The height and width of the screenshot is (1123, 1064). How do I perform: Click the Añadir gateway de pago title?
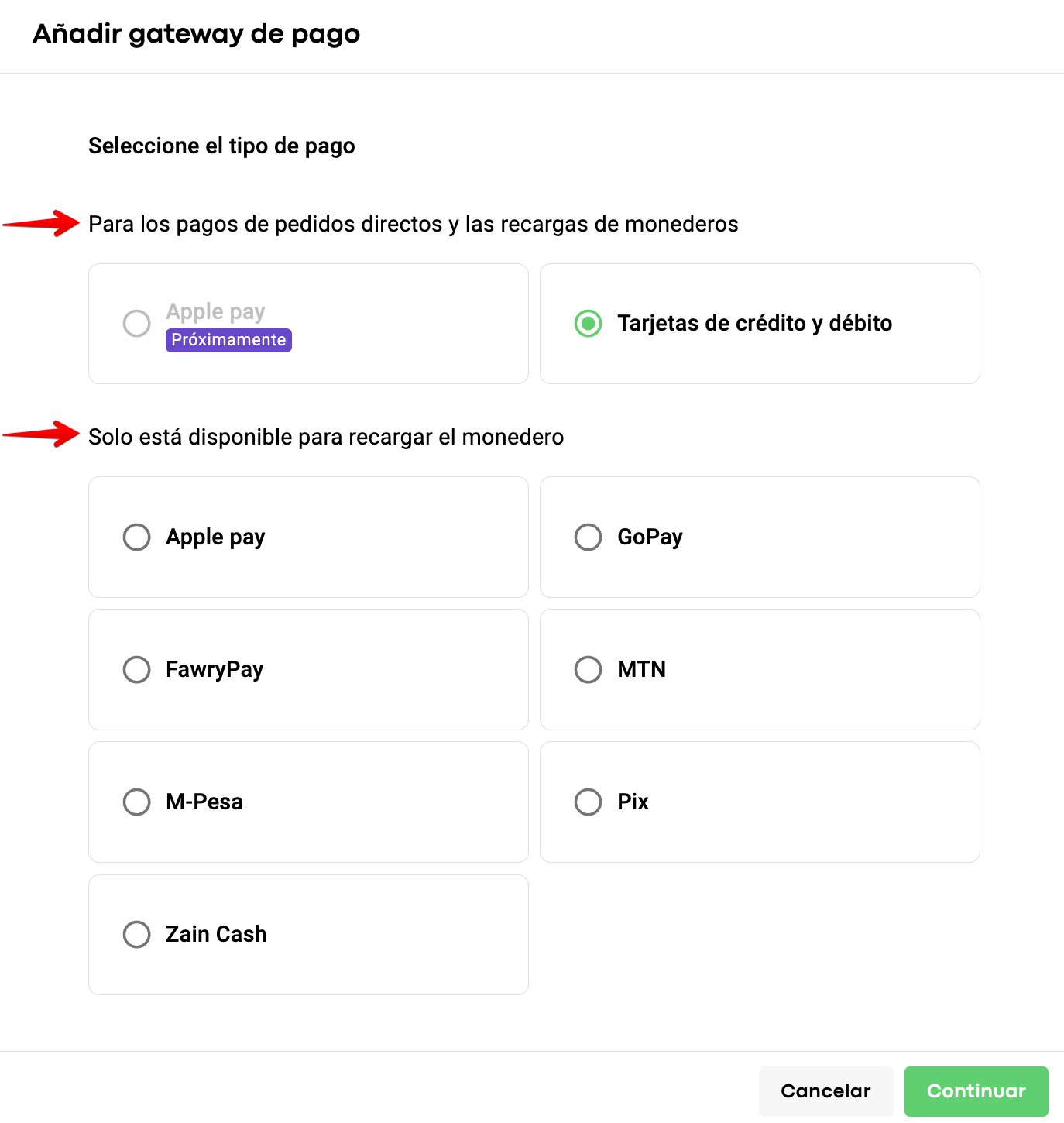[x=196, y=34]
